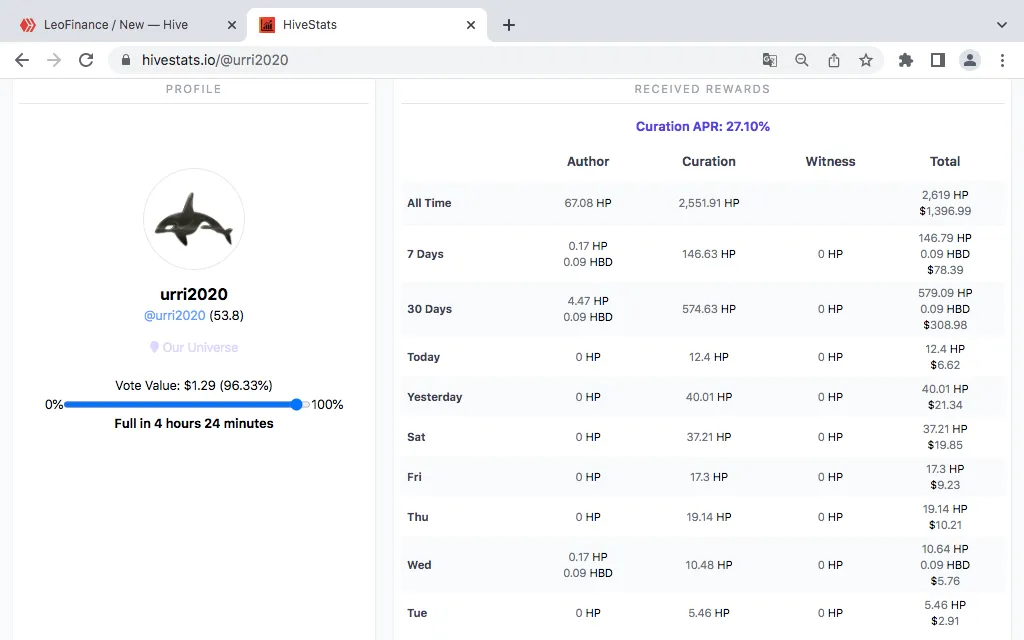Bookmark this page with the star icon
Image resolution: width=1024 pixels, height=640 pixels.
866,60
